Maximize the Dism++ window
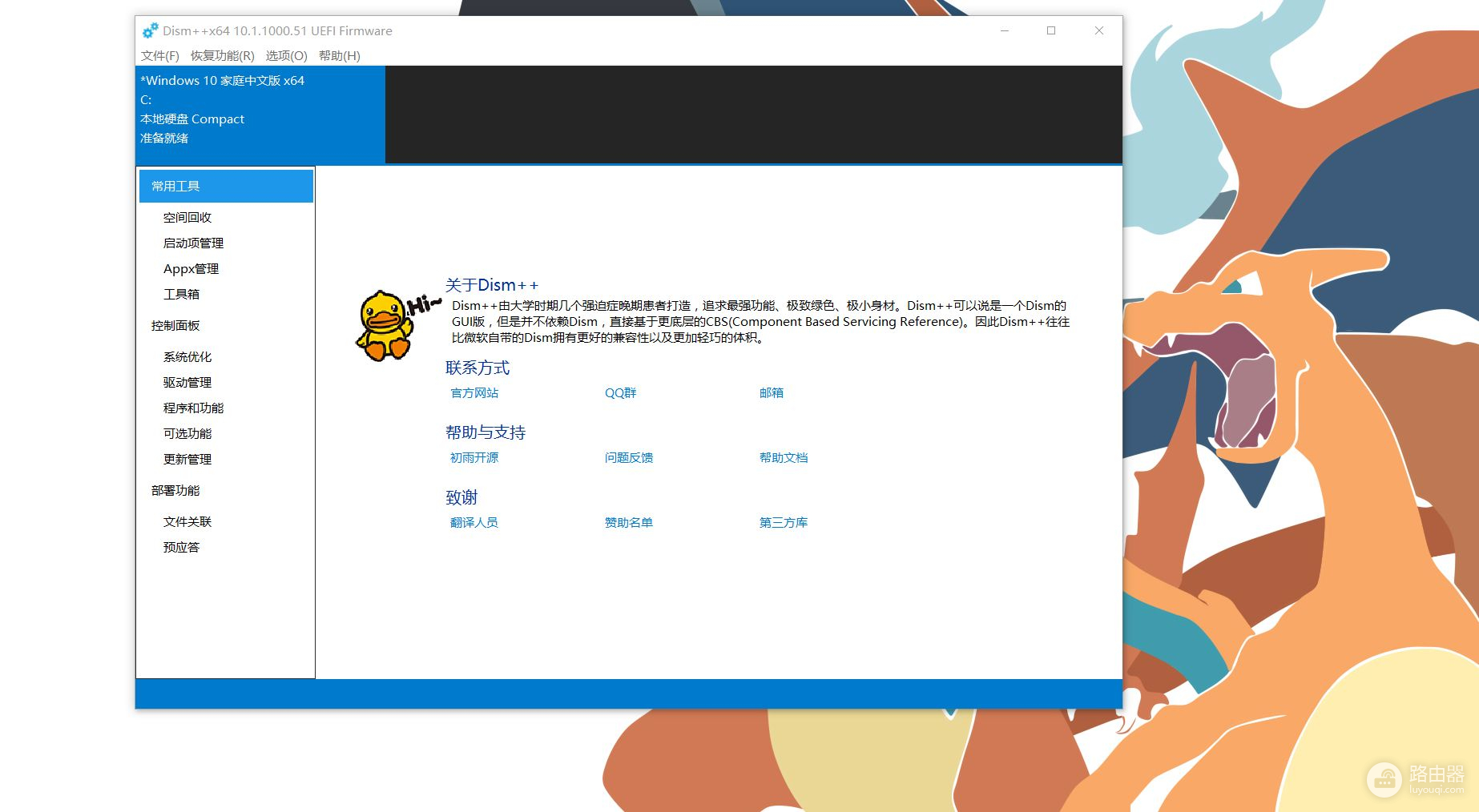This screenshot has height=812, width=1479. [1051, 30]
